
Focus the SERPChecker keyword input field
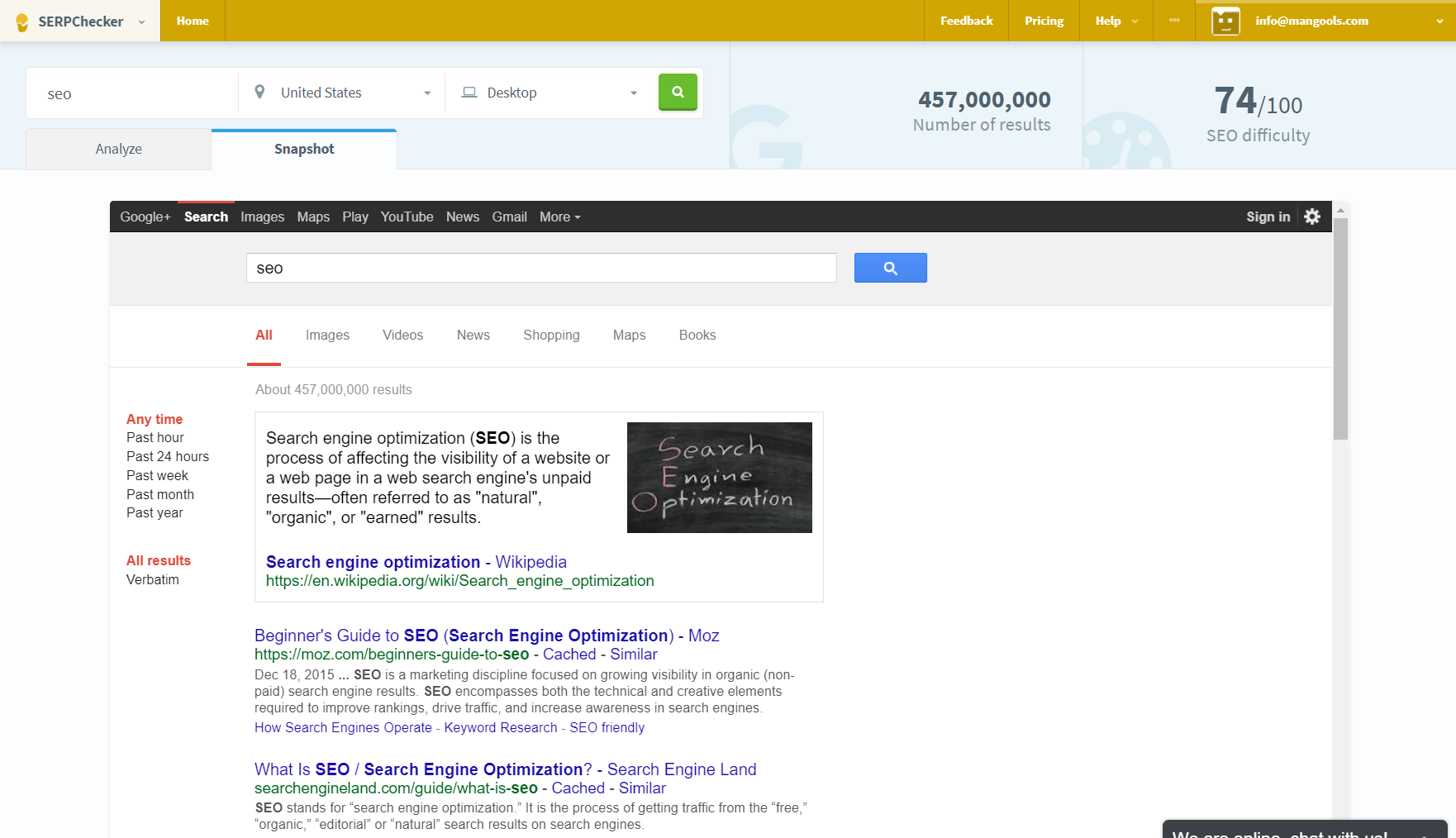tap(132, 93)
